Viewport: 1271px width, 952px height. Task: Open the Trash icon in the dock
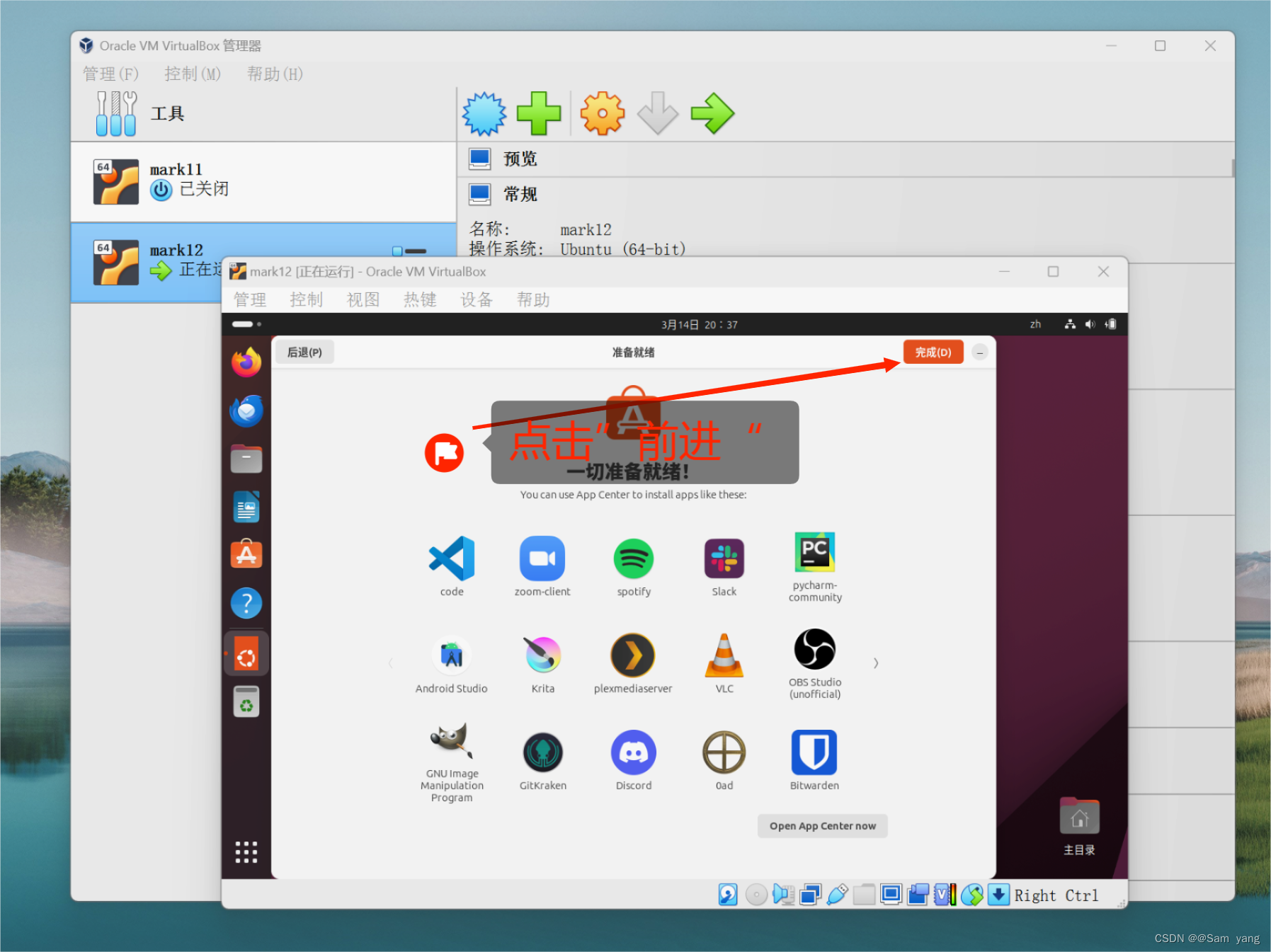pos(246,701)
